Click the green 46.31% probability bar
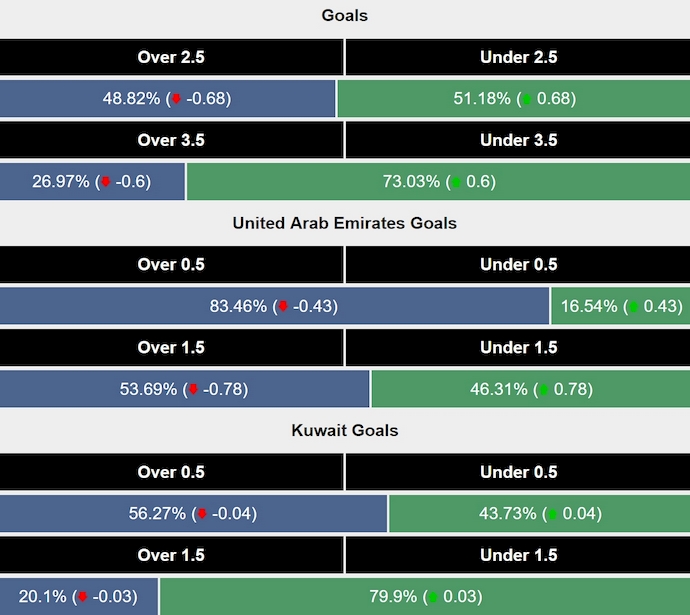Image resolution: width=690 pixels, height=615 pixels. tap(530, 389)
